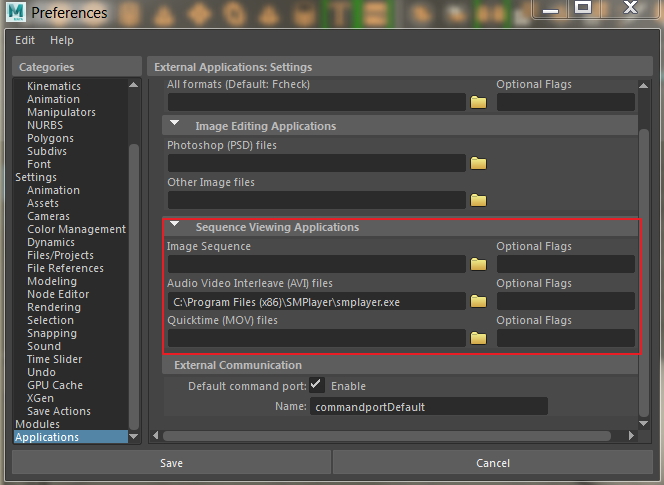Select Modeling category

click(x=52, y=281)
